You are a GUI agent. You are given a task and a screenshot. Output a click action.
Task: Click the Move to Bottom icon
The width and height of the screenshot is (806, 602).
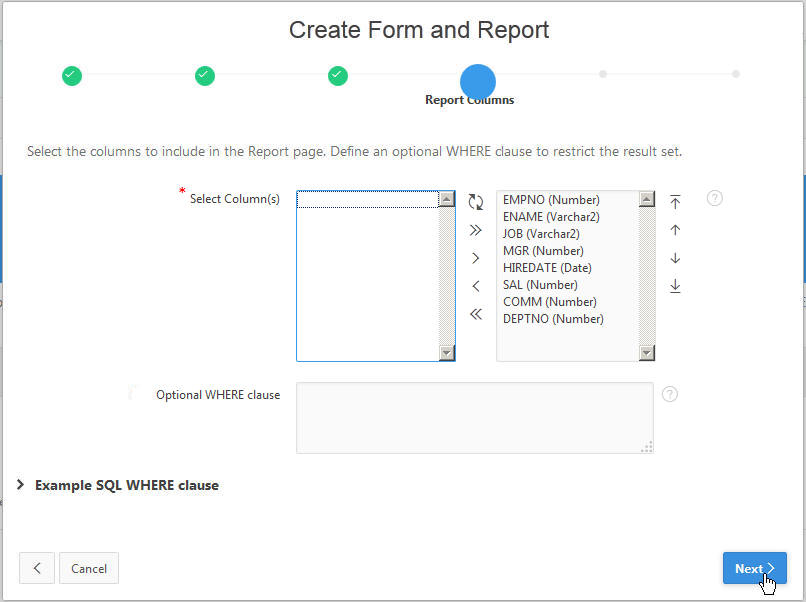(x=675, y=286)
